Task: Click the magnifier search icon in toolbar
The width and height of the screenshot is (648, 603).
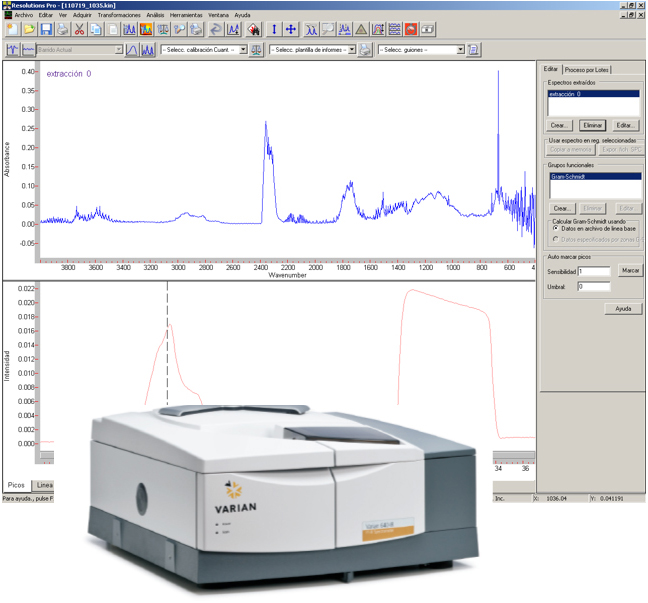Action: pyautogui.click(x=179, y=29)
